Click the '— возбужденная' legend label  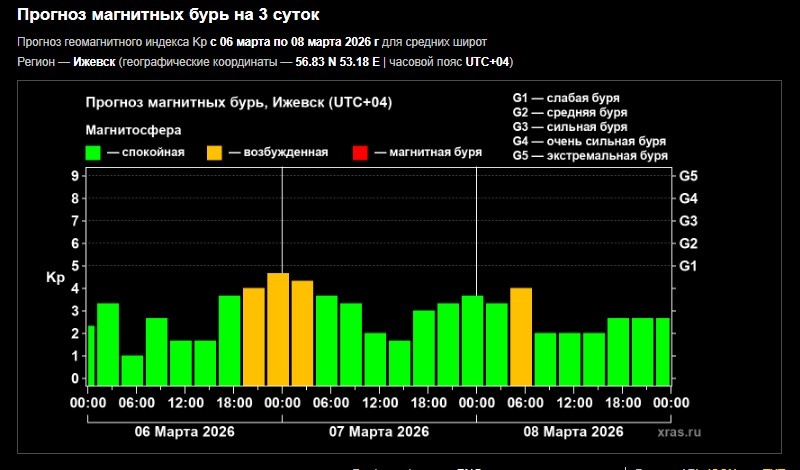279,153
